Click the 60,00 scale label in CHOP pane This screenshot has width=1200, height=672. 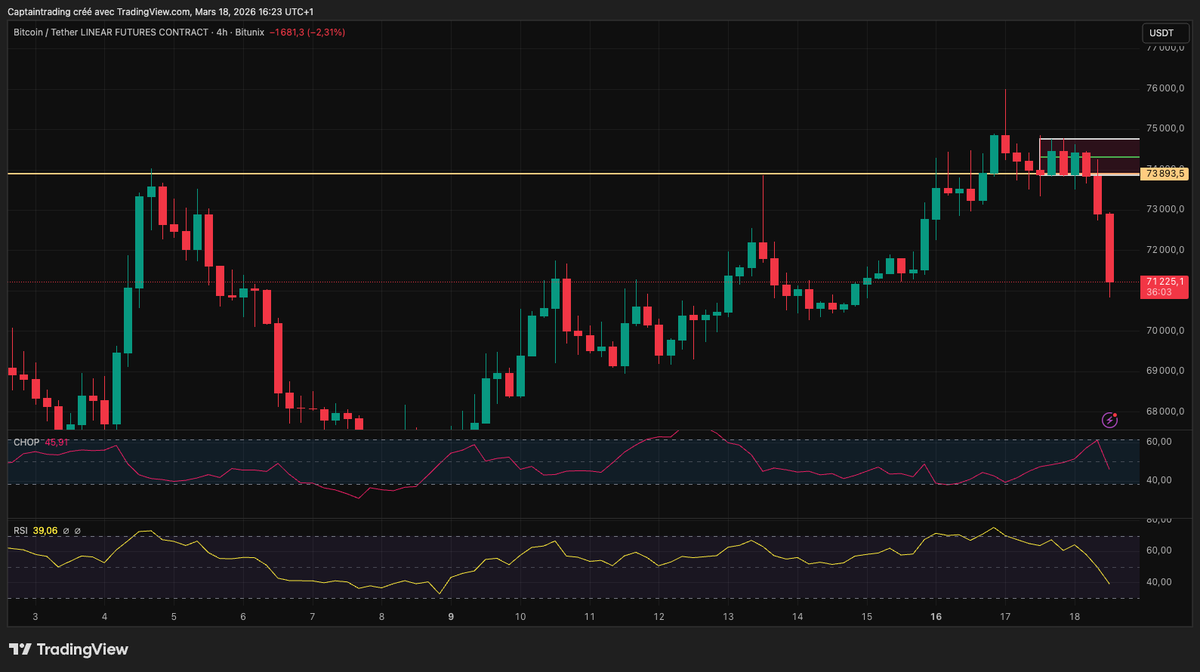pos(1158,441)
